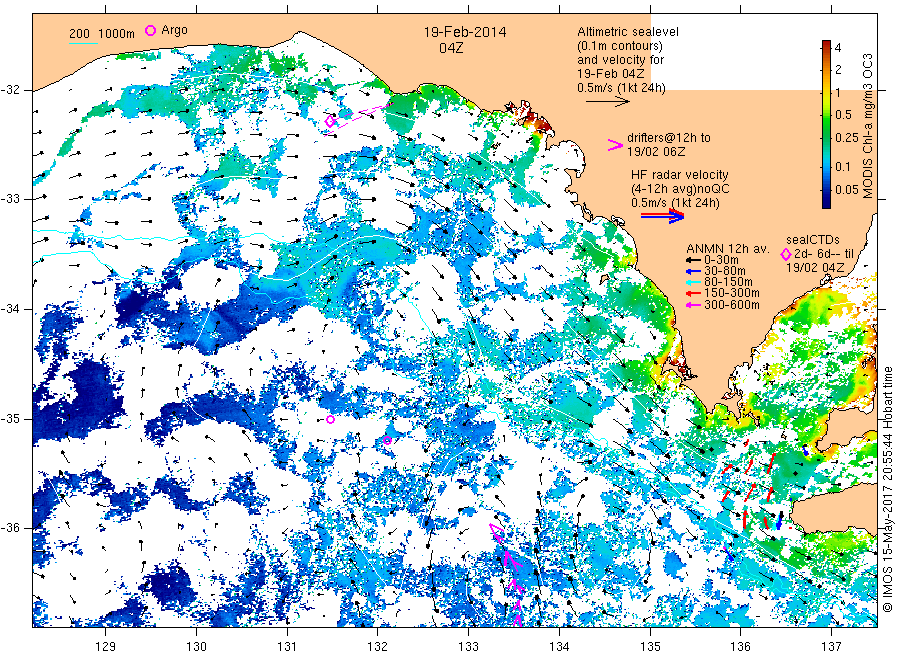
Task: Click the red-blue HF radar velocity arrow
Action: point(663,216)
